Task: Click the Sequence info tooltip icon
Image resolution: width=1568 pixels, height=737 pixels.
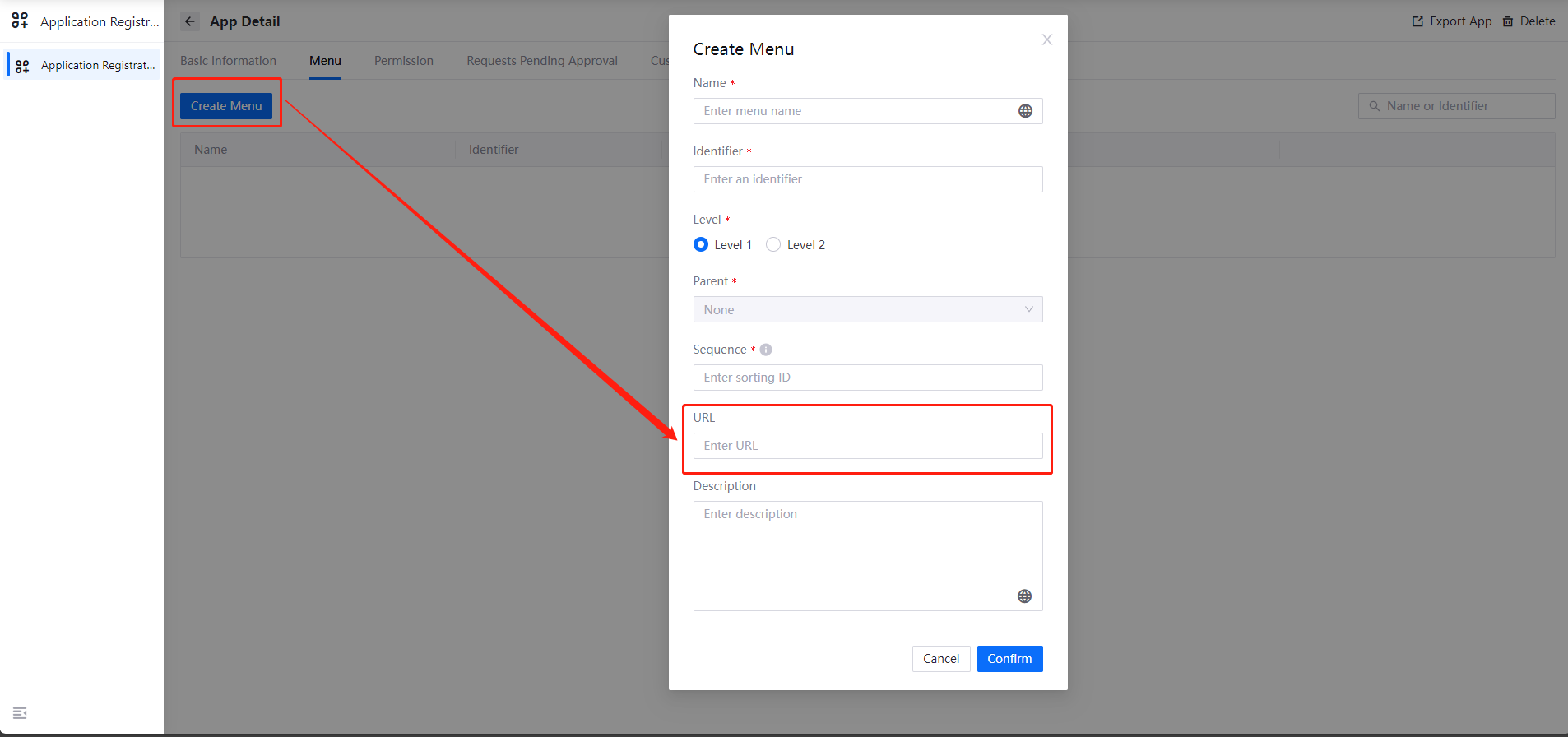Action: (766, 350)
